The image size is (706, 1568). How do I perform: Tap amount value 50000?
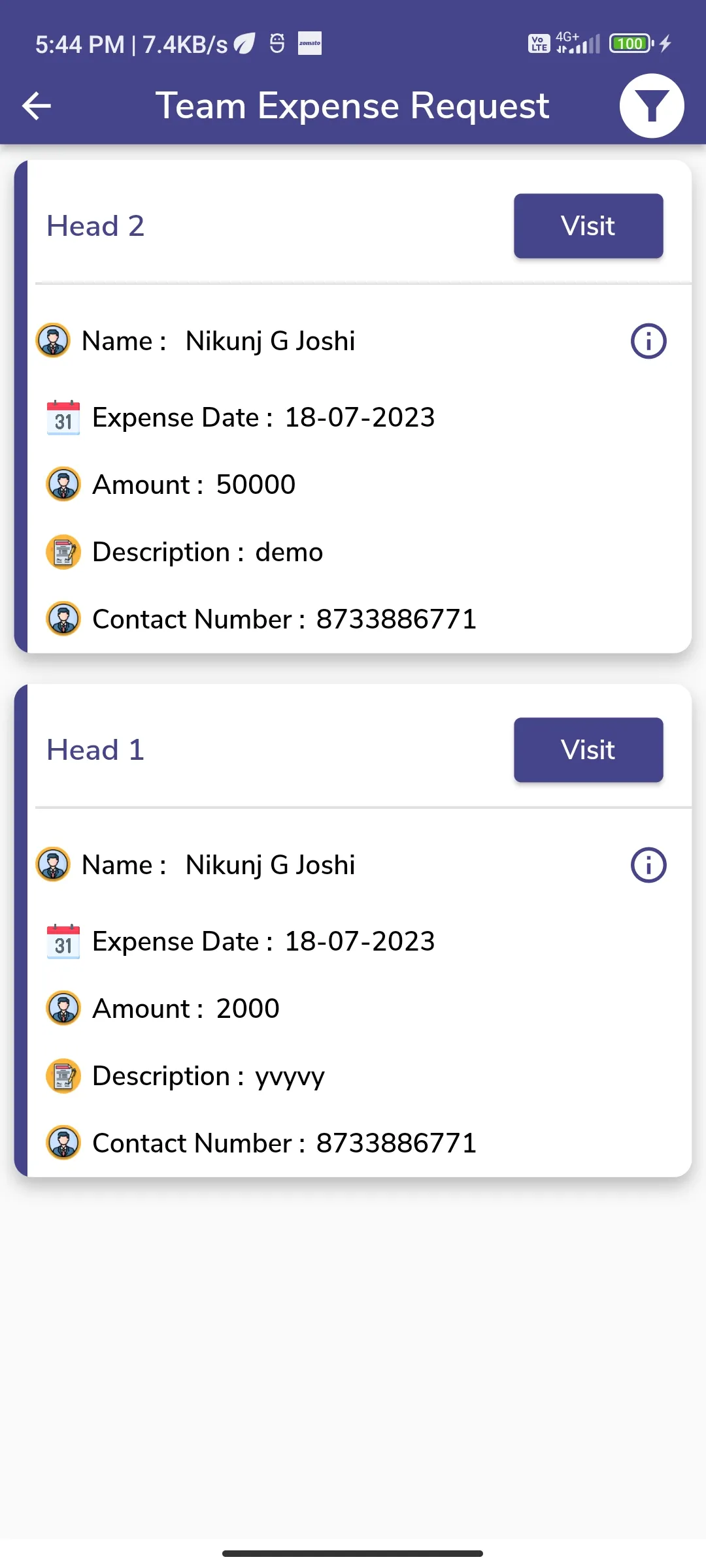coord(256,485)
